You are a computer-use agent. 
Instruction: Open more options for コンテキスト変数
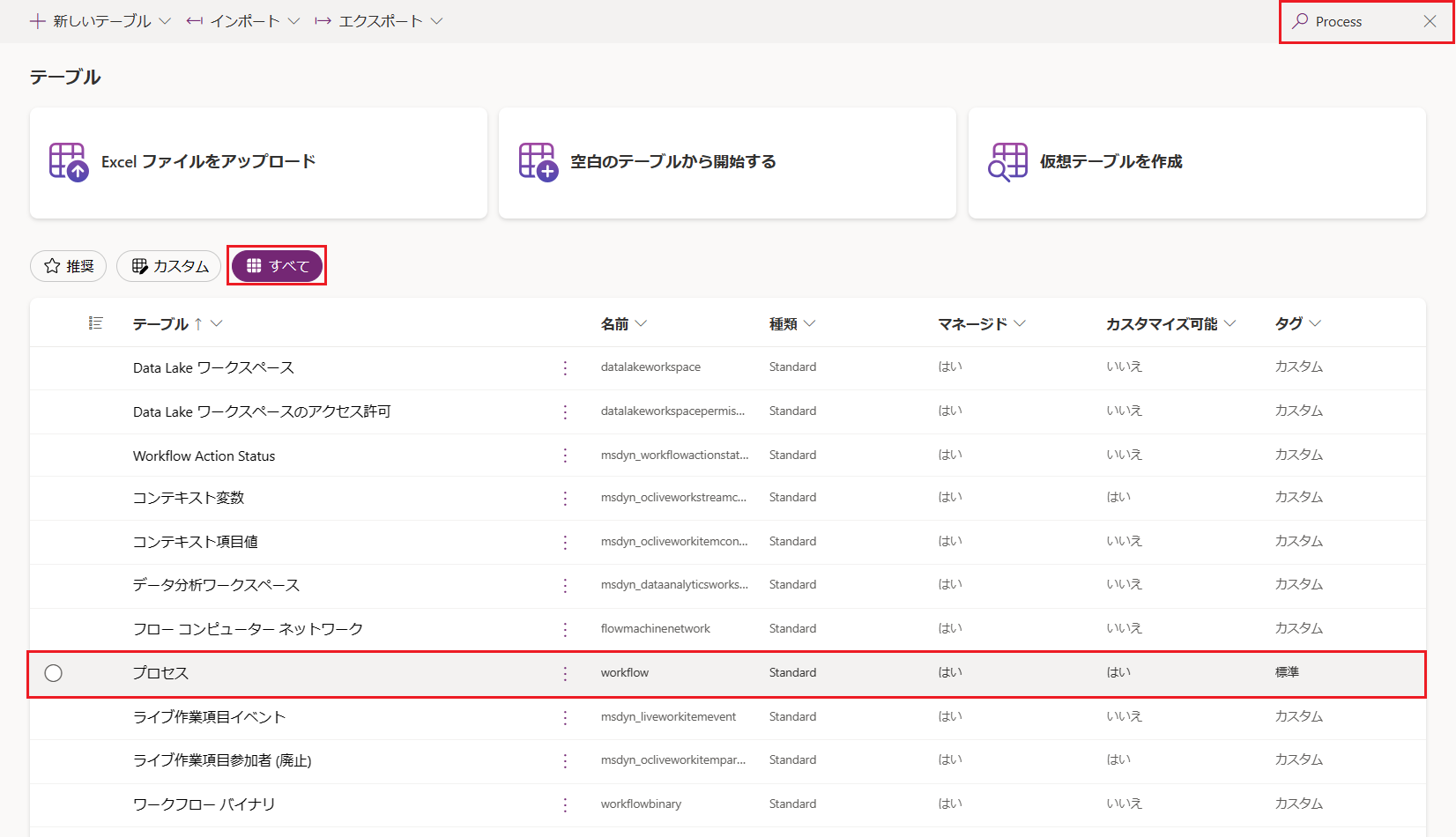coord(565,498)
